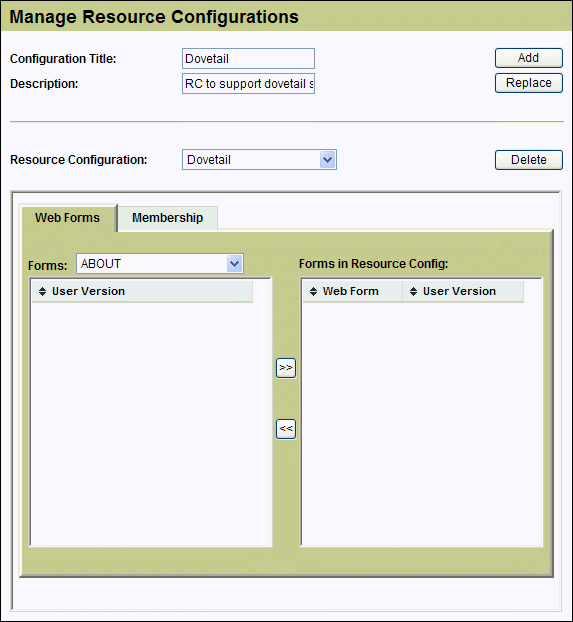Click User Version header text in left list

point(88,291)
